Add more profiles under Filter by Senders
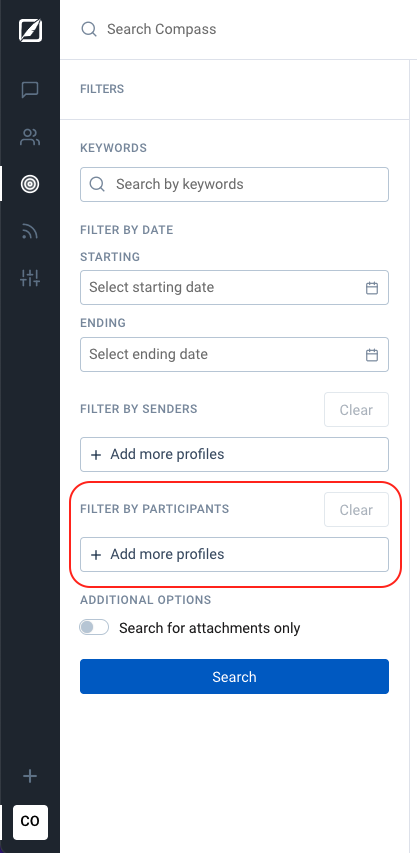The image size is (417, 853). coord(234,454)
